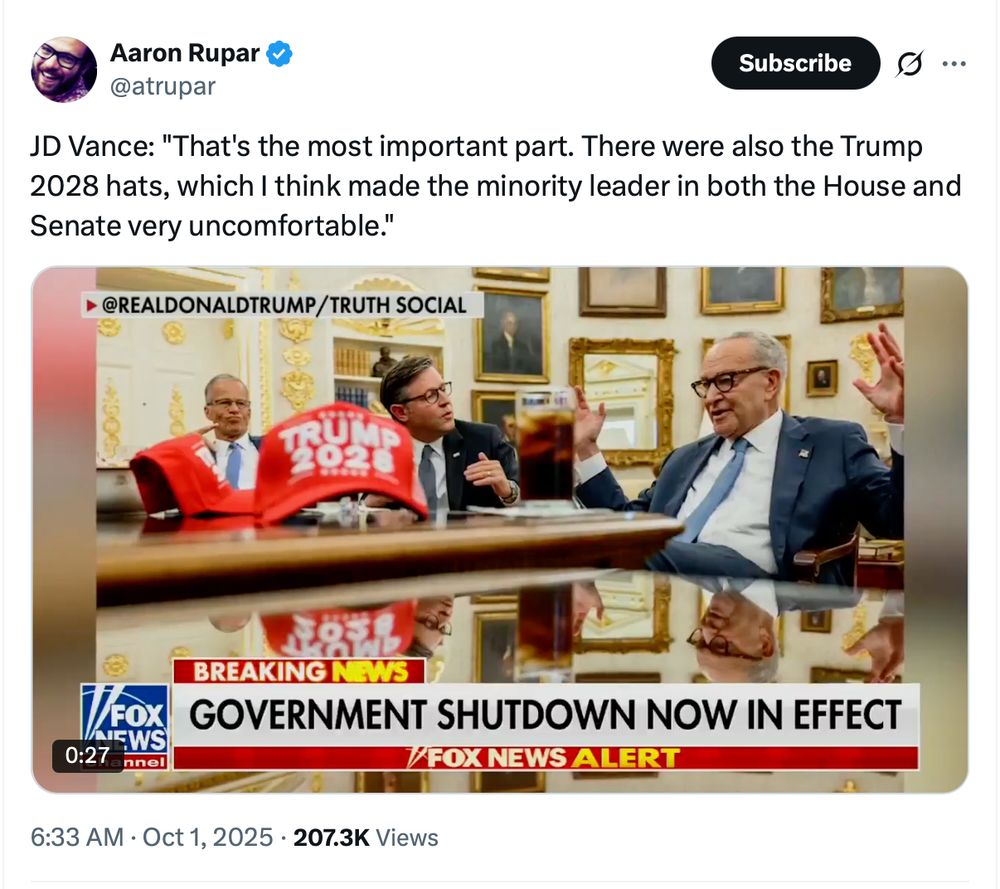Image resolution: width=1000 pixels, height=889 pixels.
Task: Click the BREAKING NEWS tag in video
Action: 300,672
